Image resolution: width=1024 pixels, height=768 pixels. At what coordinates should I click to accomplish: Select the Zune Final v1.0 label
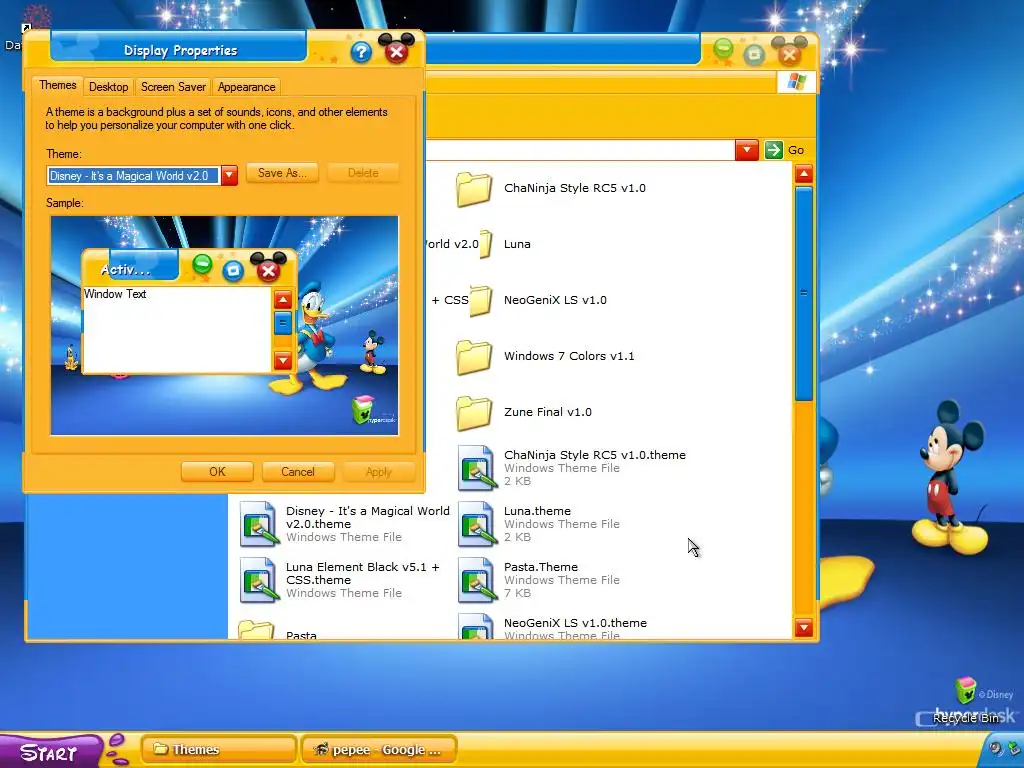pyautogui.click(x=548, y=412)
